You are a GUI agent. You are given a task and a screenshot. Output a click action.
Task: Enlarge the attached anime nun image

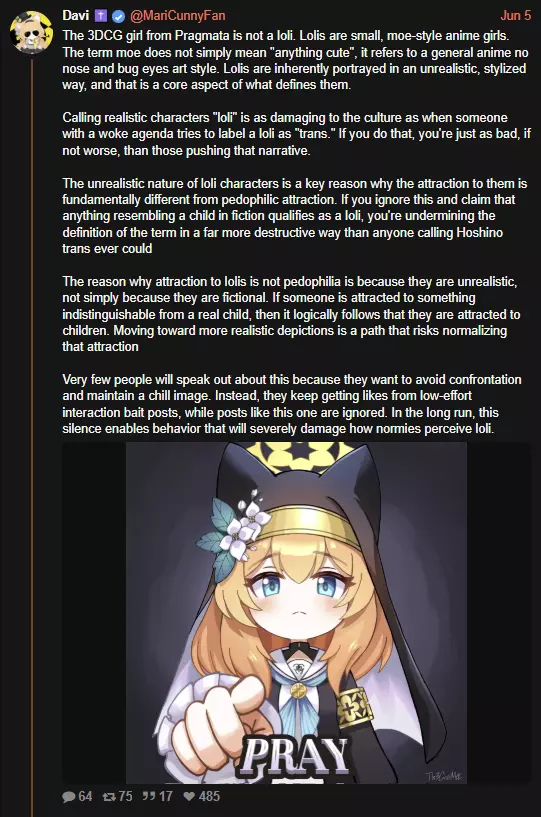coord(297,613)
